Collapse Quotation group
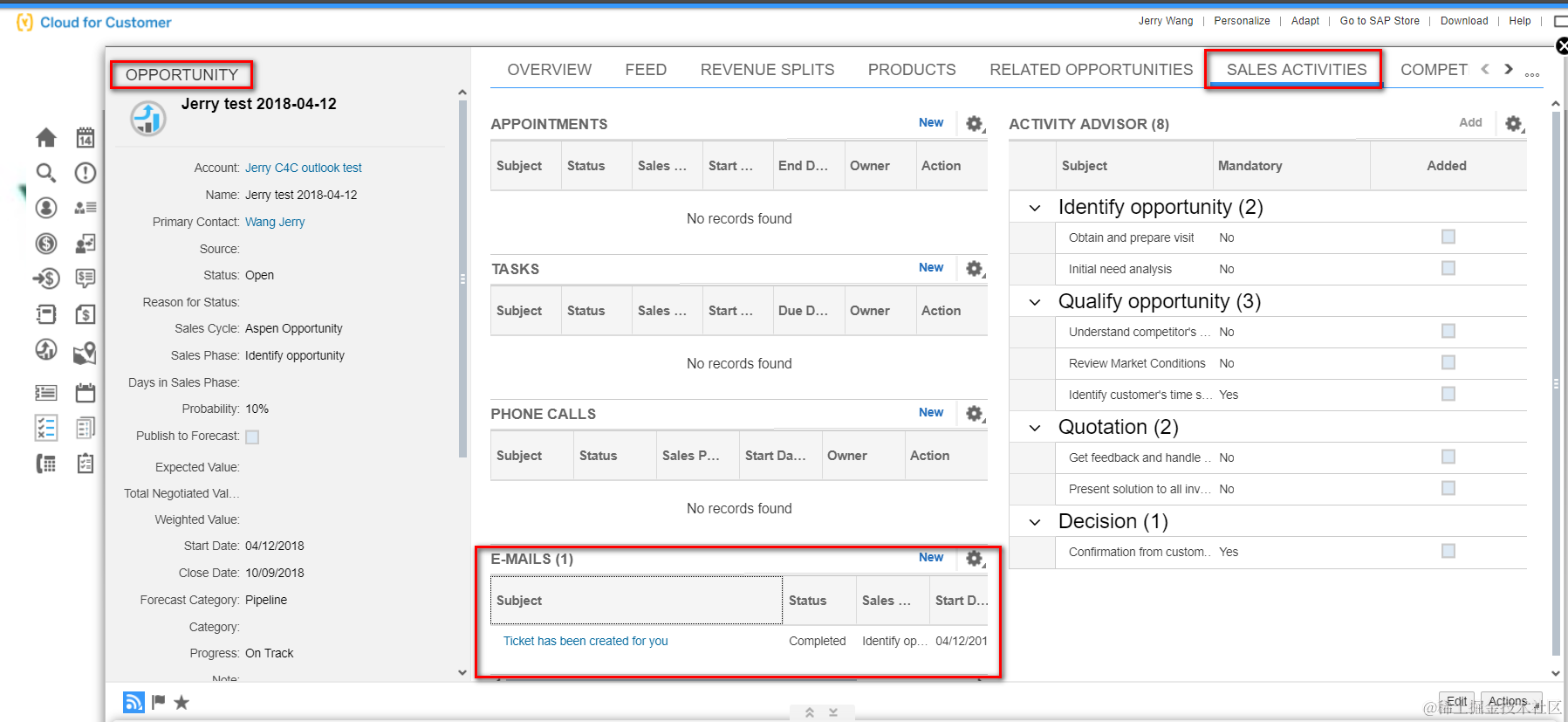Image resolution: width=1568 pixels, height=722 pixels. pos(1035,428)
